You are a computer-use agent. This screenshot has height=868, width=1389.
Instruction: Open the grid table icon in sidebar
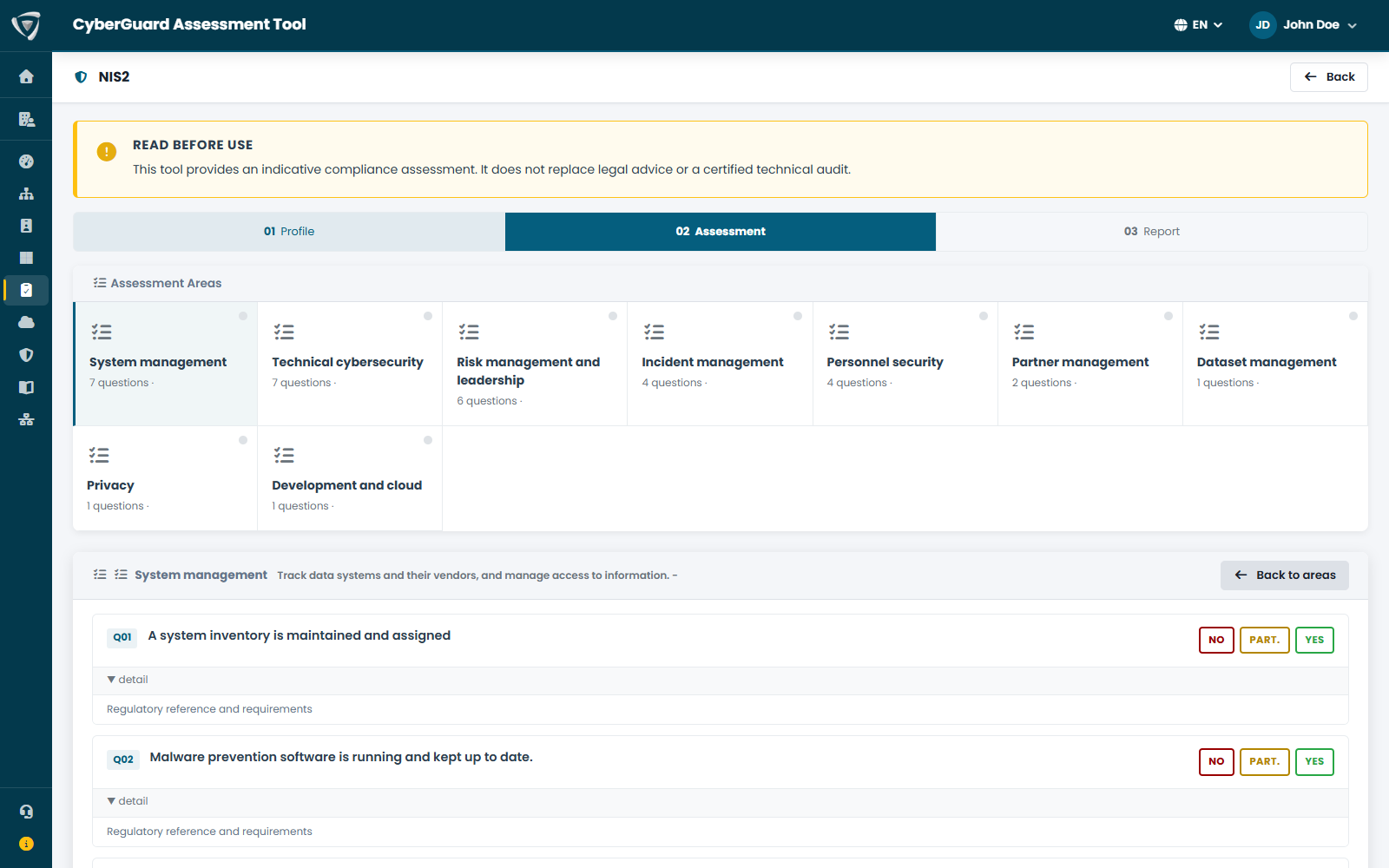click(x=26, y=258)
